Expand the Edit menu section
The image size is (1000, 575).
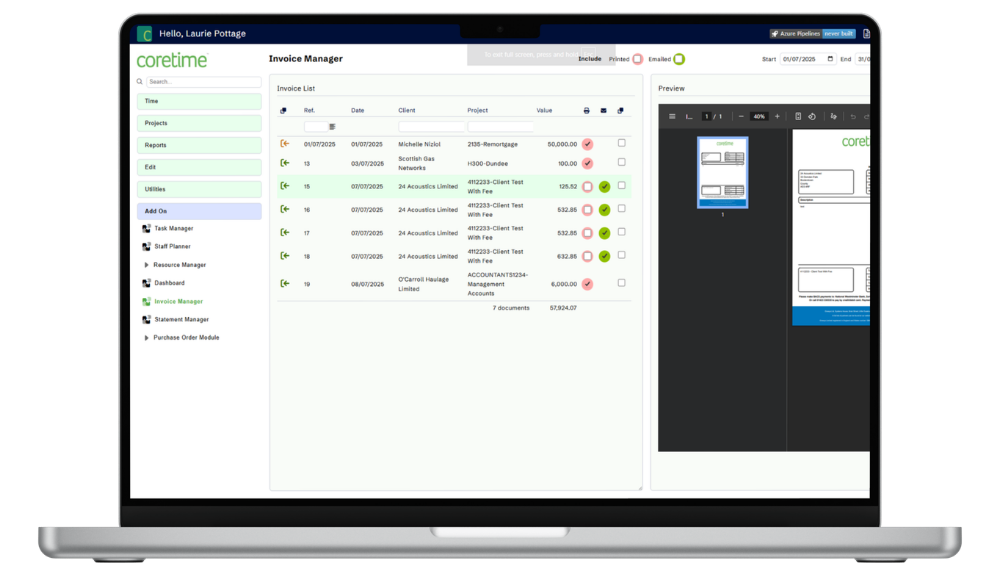[199, 167]
